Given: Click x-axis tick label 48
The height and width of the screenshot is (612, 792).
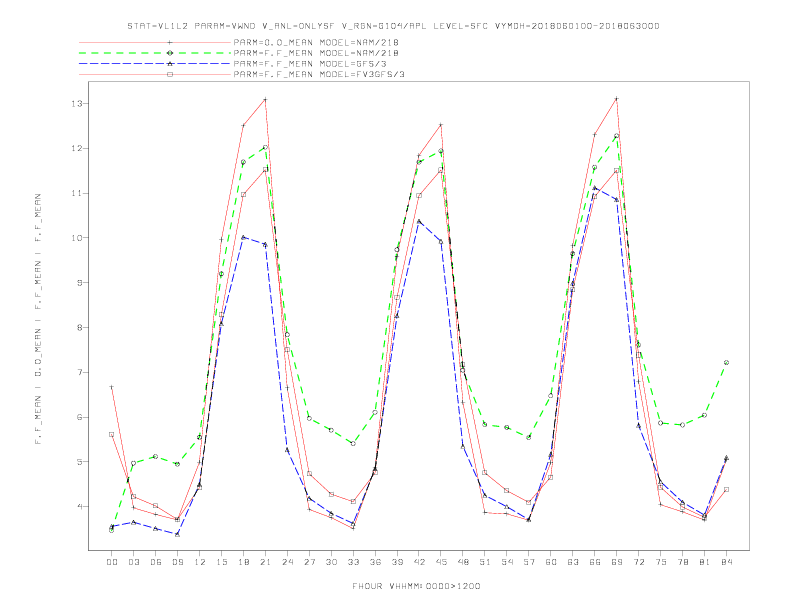Looking at the screenshot, I should [463, 562].
